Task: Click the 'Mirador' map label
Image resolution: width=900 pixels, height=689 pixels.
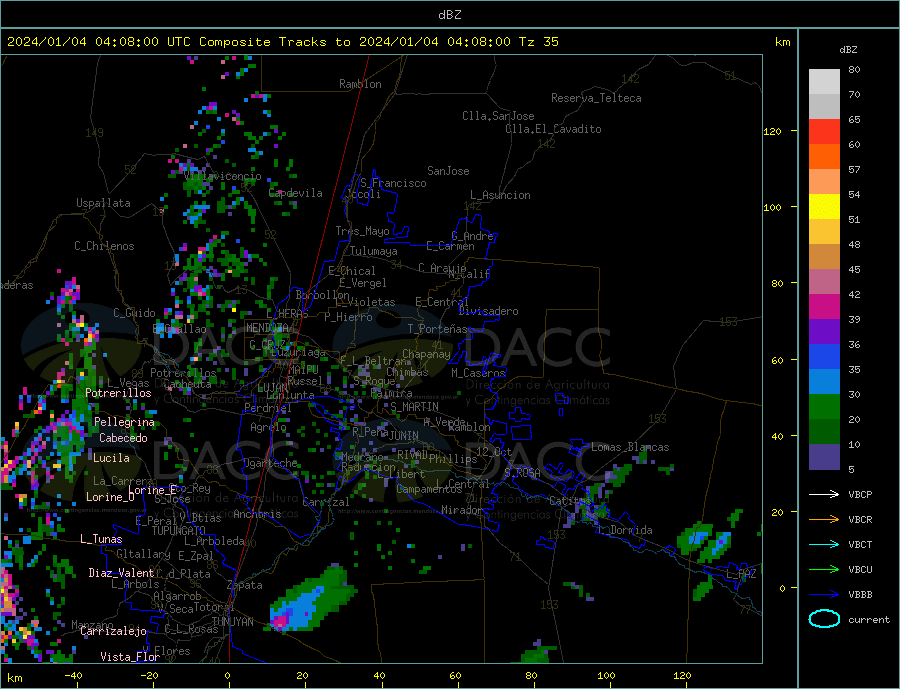Action: coord(462,510)
